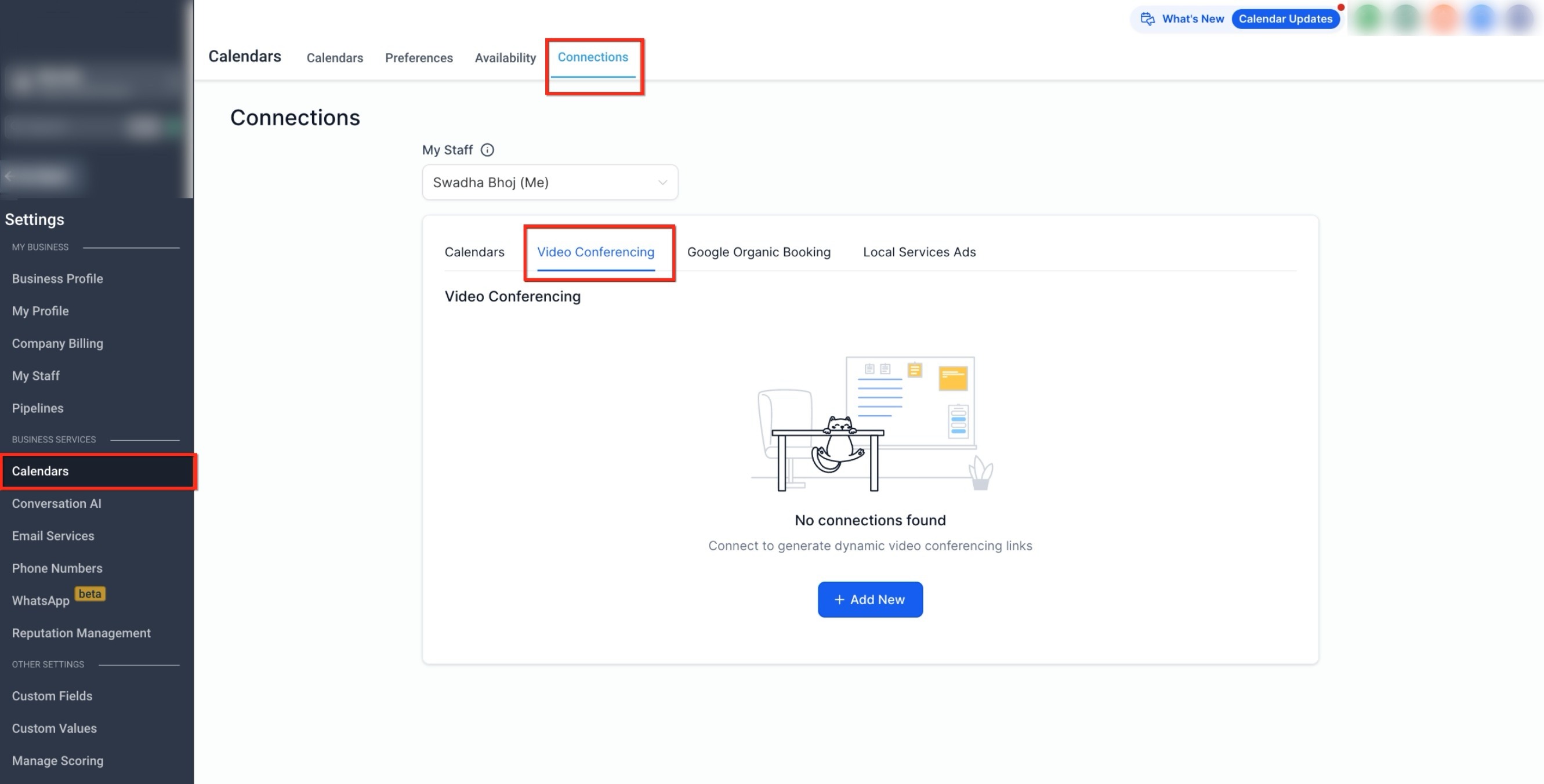Click the plus icon on Add New

tap(839, 600)
